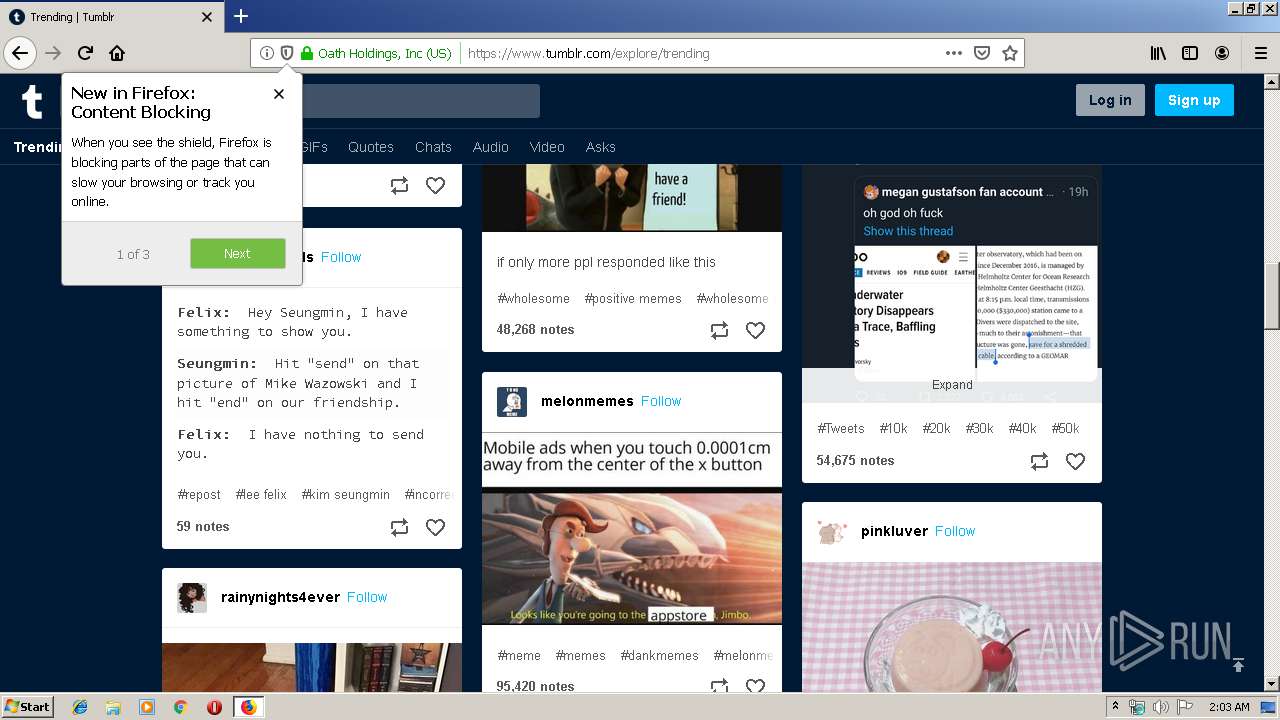This screenshot has height=720, width=1280.
Task: Open the pinkluver avatar
Action: 832,531
